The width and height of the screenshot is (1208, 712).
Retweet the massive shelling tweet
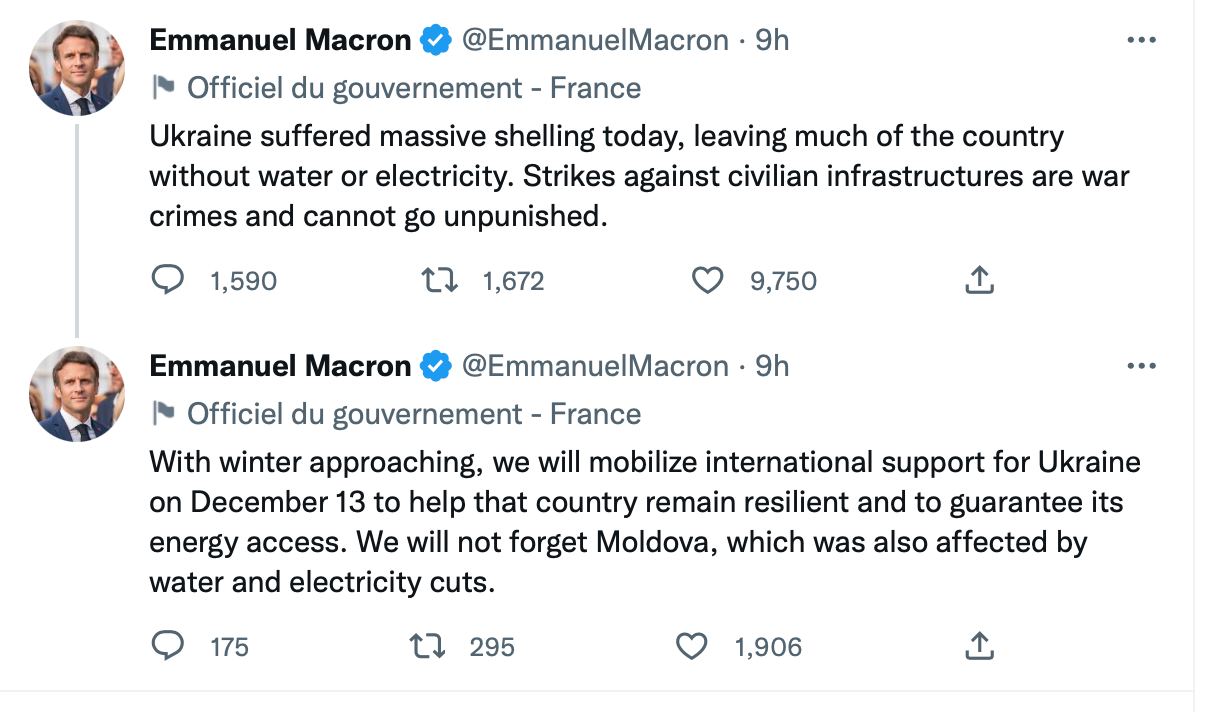(440, 281)
